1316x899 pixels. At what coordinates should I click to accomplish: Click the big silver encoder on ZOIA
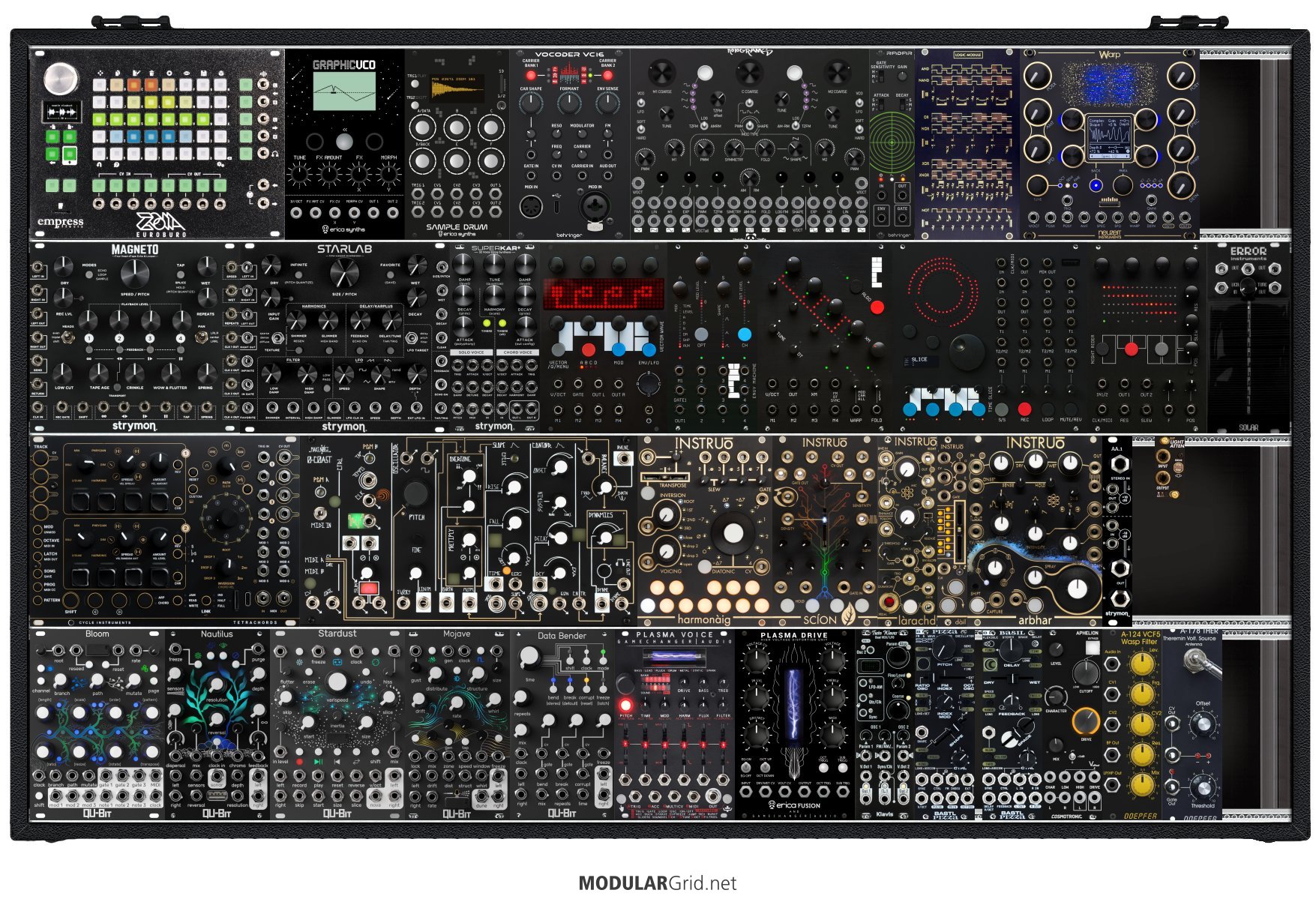pos(61,78)
